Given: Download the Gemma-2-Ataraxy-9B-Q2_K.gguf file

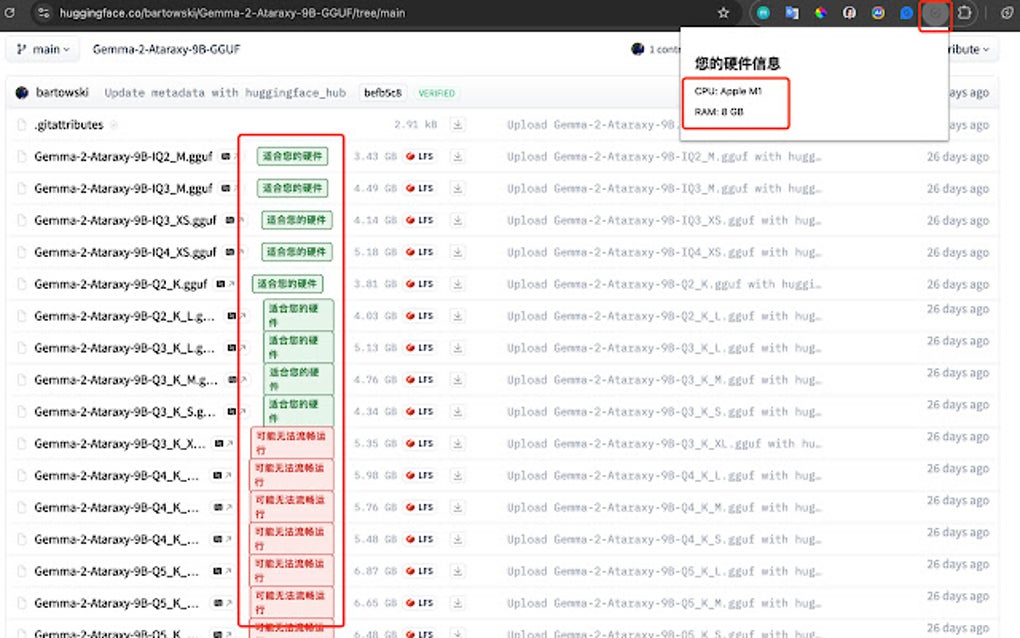Looking at the screenshot, I should 458,284.
